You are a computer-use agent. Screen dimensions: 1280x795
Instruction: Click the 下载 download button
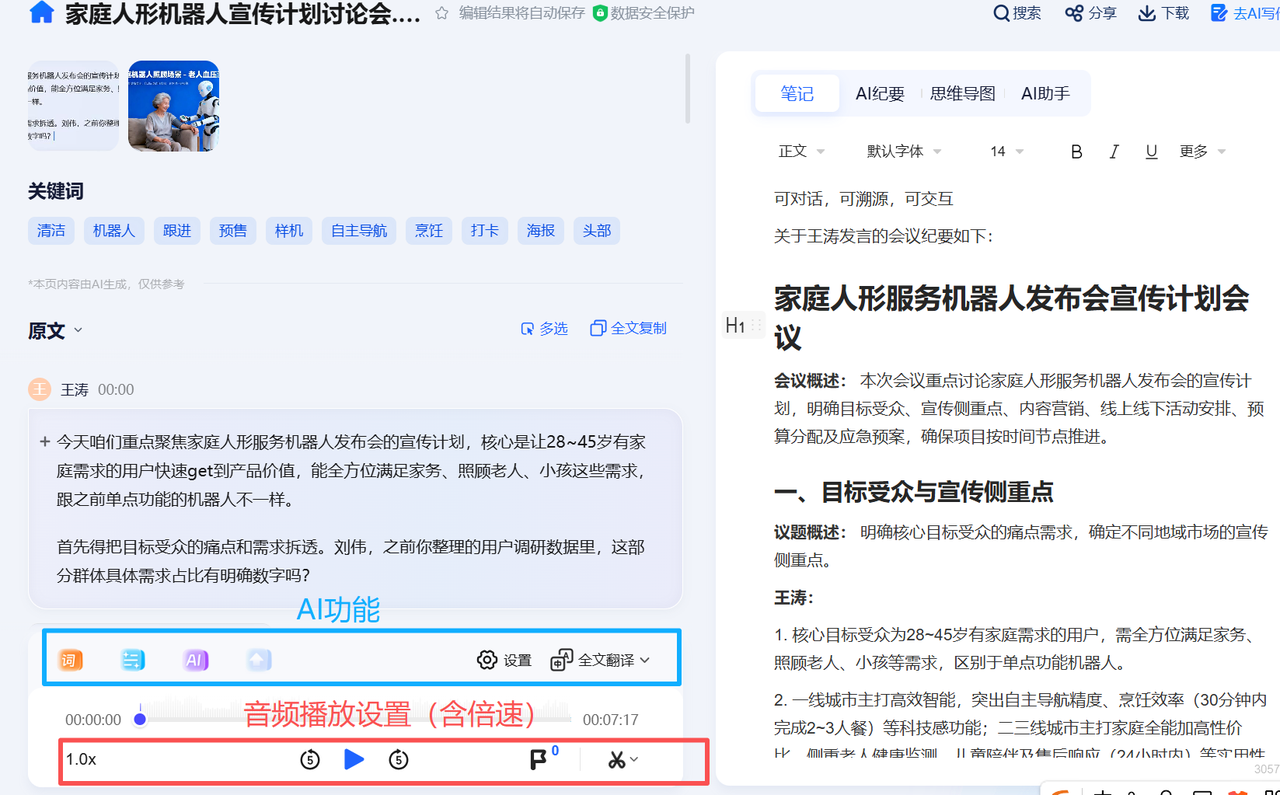(x=1164, y=13)
